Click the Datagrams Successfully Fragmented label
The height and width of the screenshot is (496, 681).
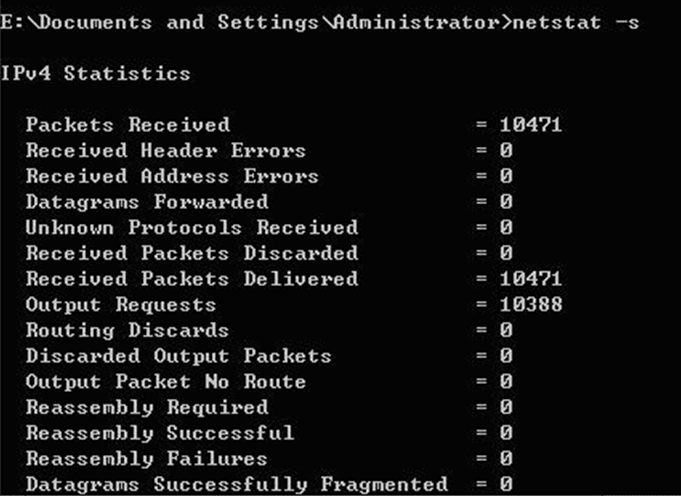point(237,484)
